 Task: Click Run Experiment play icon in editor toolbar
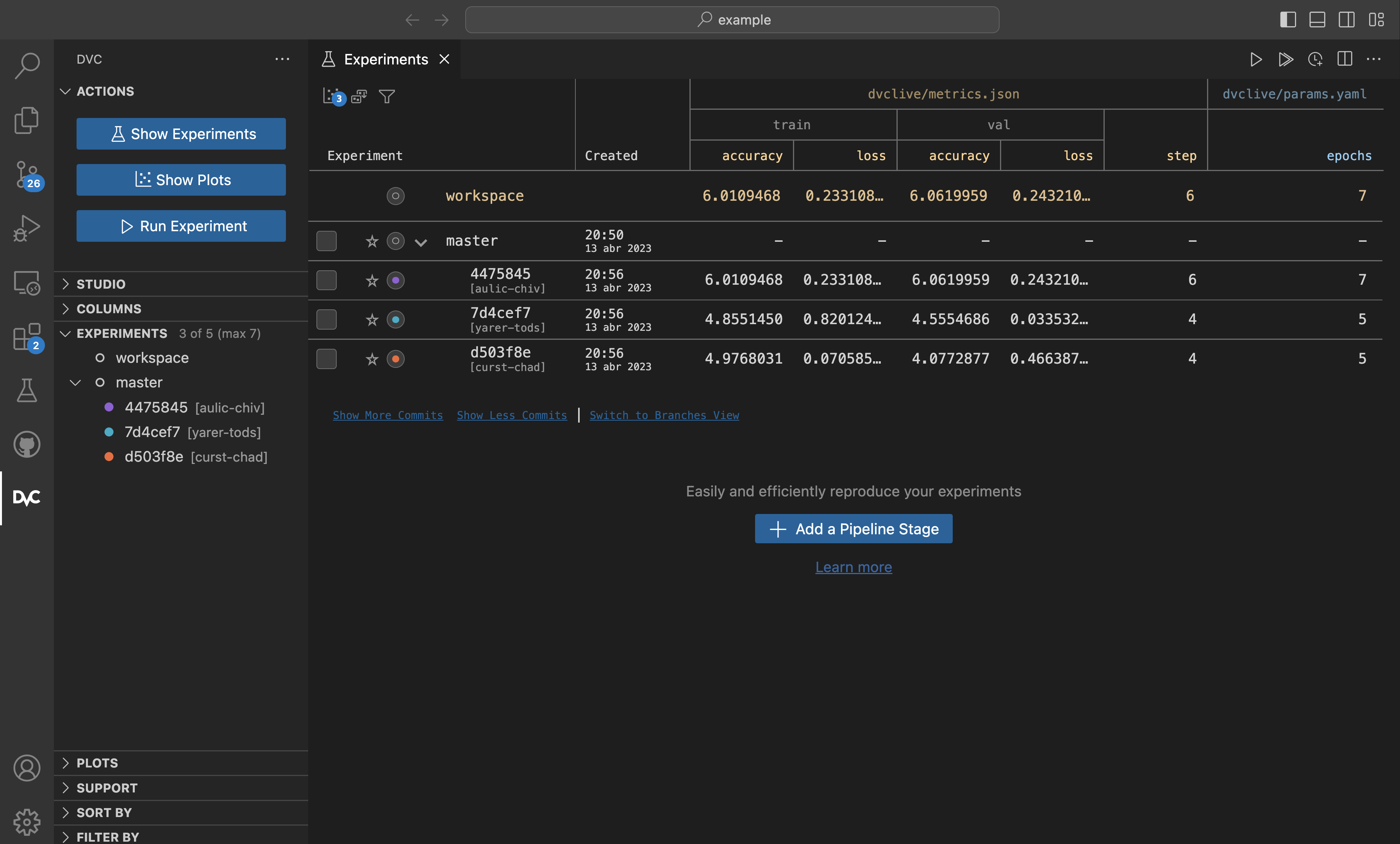[1256, 59]
